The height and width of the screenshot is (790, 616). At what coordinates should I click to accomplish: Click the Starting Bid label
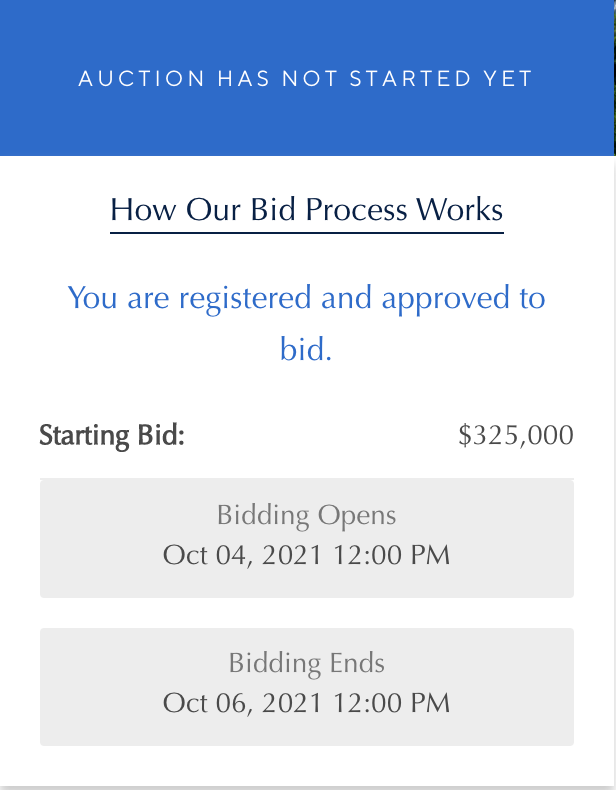pos(112,435)
